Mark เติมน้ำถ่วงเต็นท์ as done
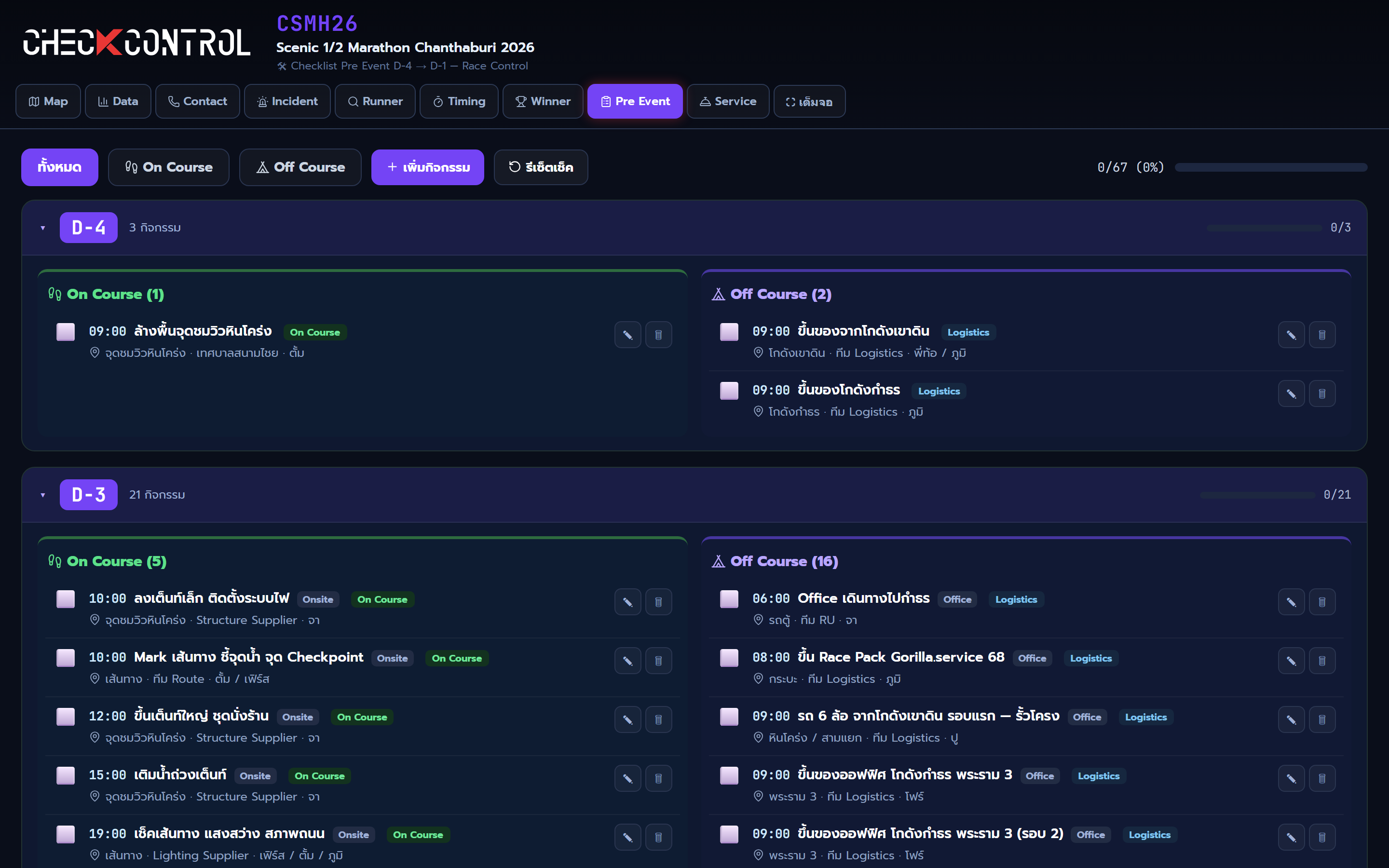 (66, 775)
